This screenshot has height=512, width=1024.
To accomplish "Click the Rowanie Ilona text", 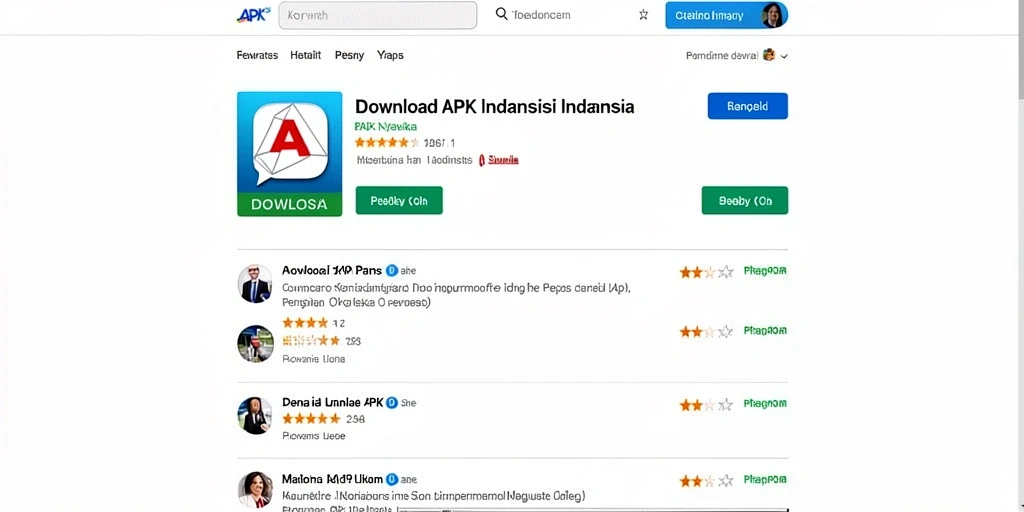I will 313,359.
